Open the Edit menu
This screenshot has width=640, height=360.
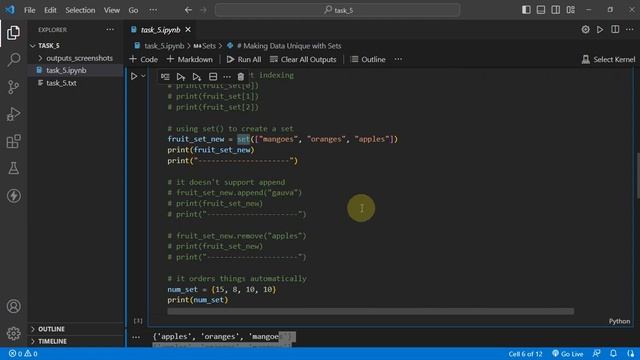point(50,10)
